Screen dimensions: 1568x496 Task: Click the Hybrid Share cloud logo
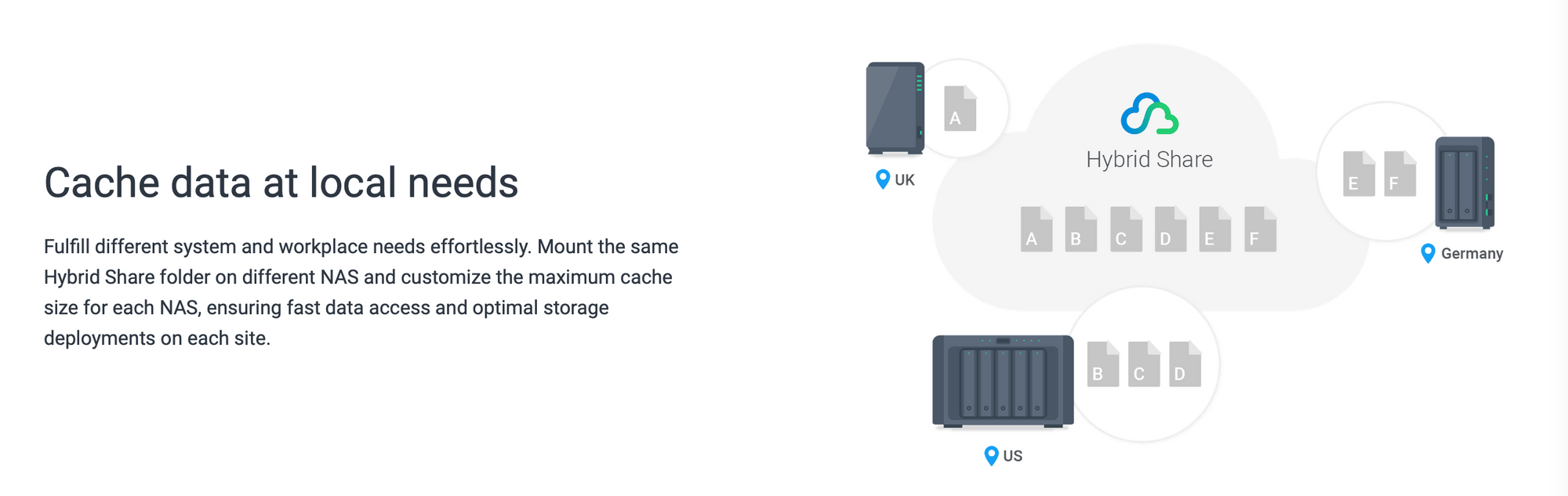click(1149, 114)
